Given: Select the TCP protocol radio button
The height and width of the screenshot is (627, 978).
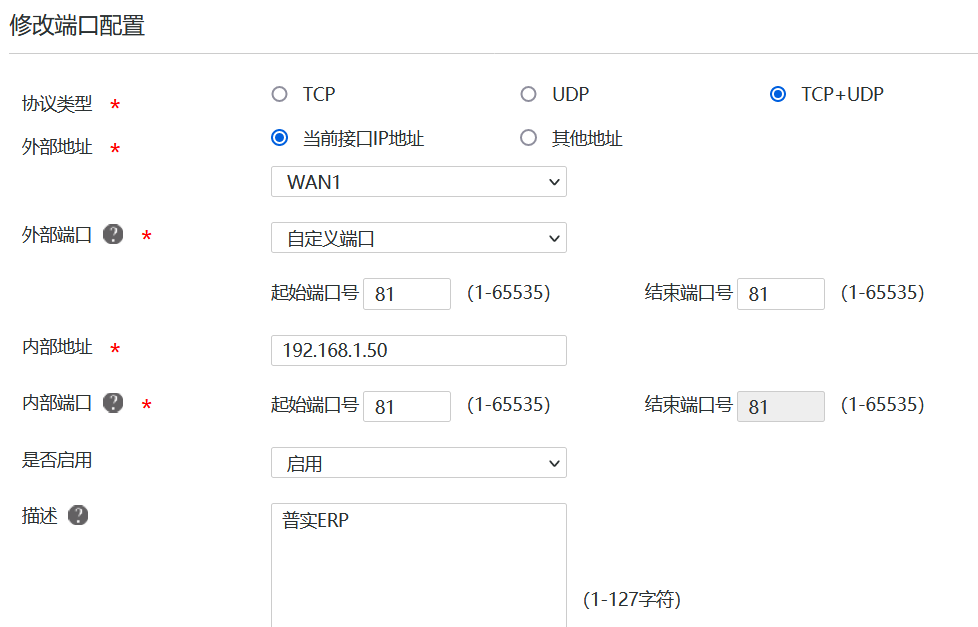Looking at the screenshot, I should [x=279, y=94].
